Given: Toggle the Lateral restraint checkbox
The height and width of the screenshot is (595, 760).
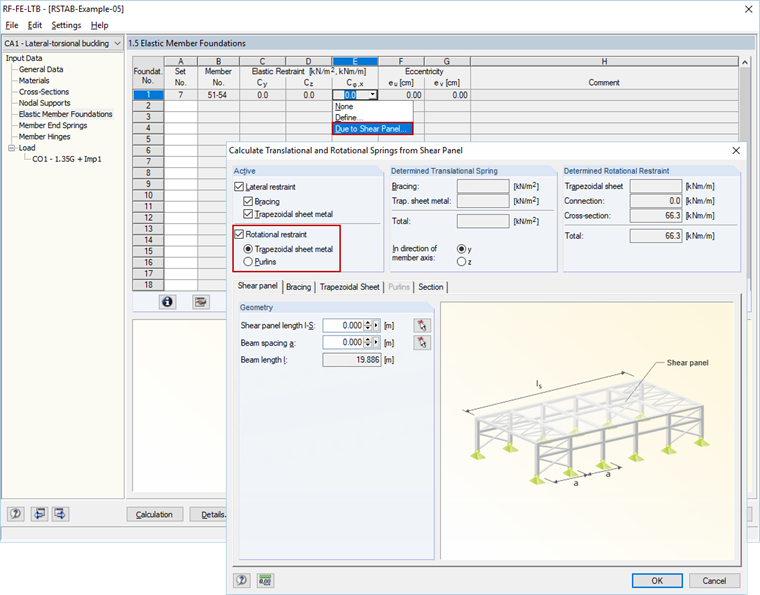Looking at the screenshot, I should pyautogui.click(x=239, y=187).
